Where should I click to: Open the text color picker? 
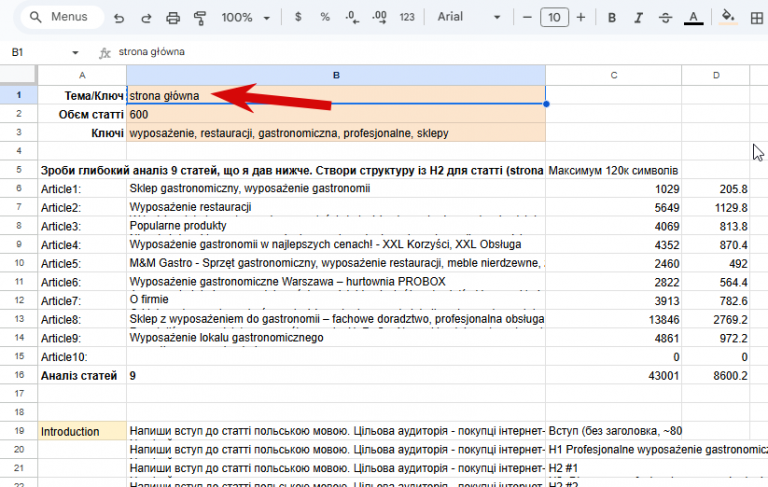pos(693,18)
